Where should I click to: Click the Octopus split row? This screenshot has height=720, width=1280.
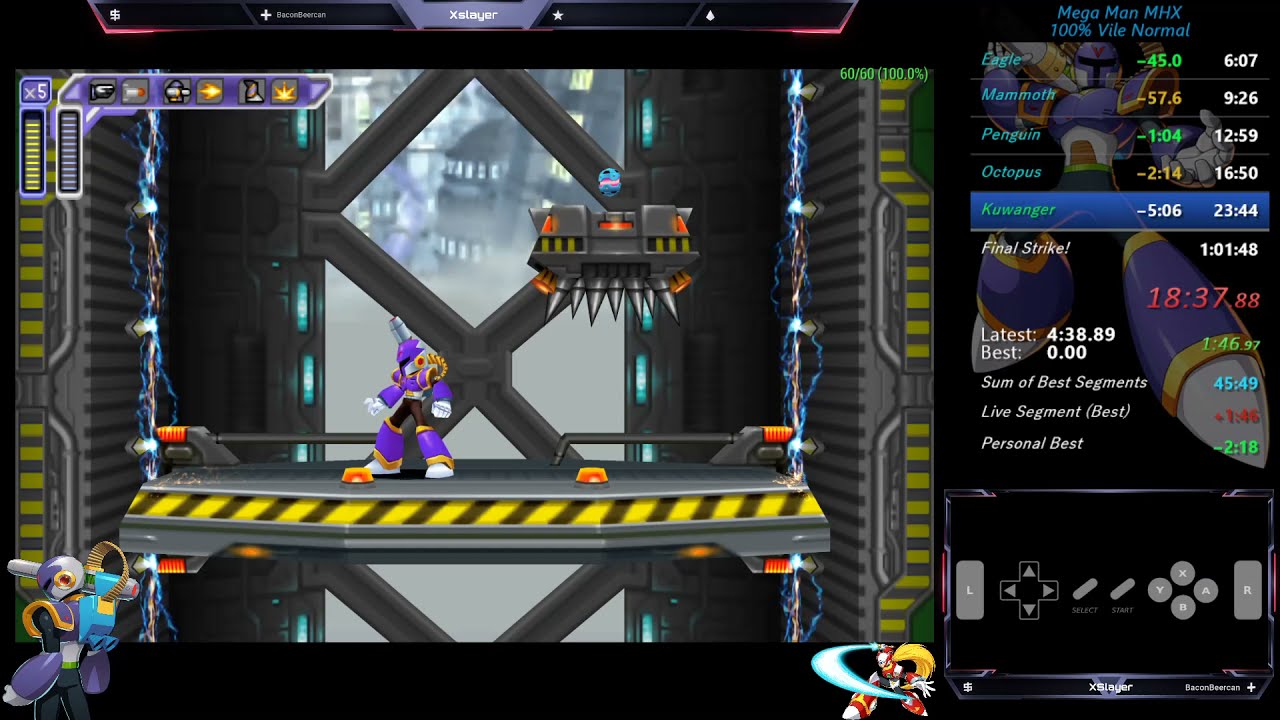(x=1119, y=172)
